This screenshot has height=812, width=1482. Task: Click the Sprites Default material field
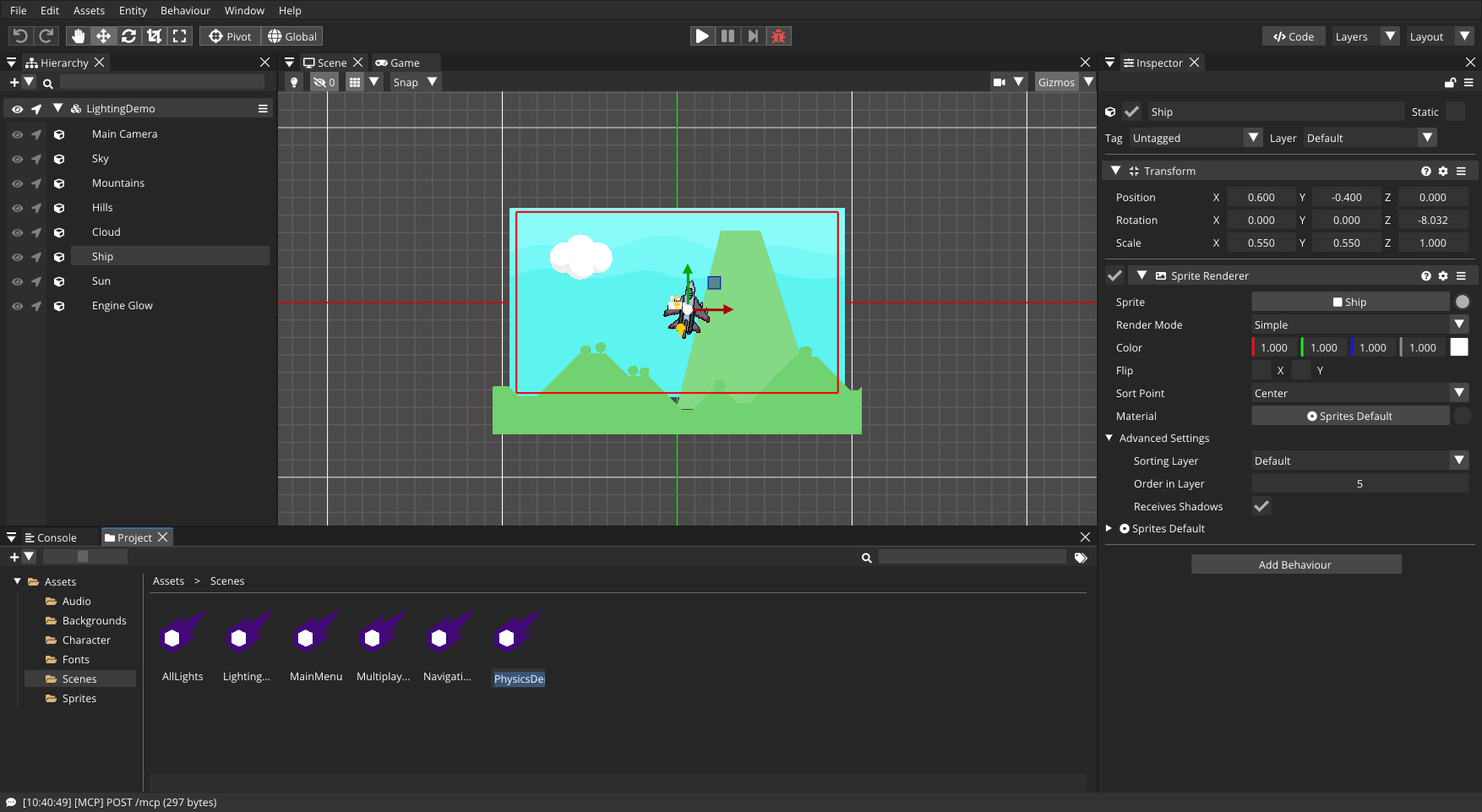click(1350, 416)
